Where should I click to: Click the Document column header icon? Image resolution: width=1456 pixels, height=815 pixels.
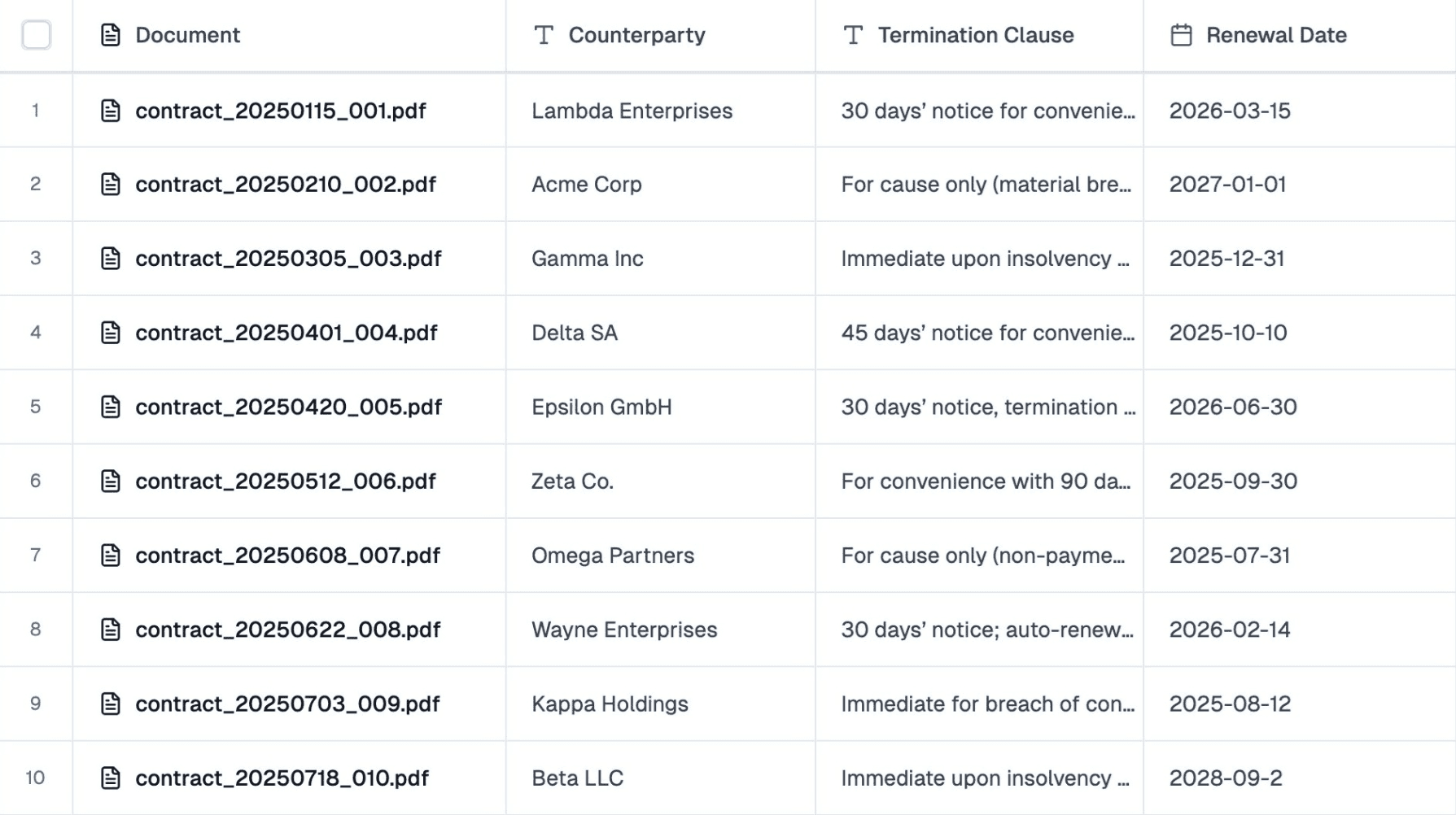click(111, 35)
